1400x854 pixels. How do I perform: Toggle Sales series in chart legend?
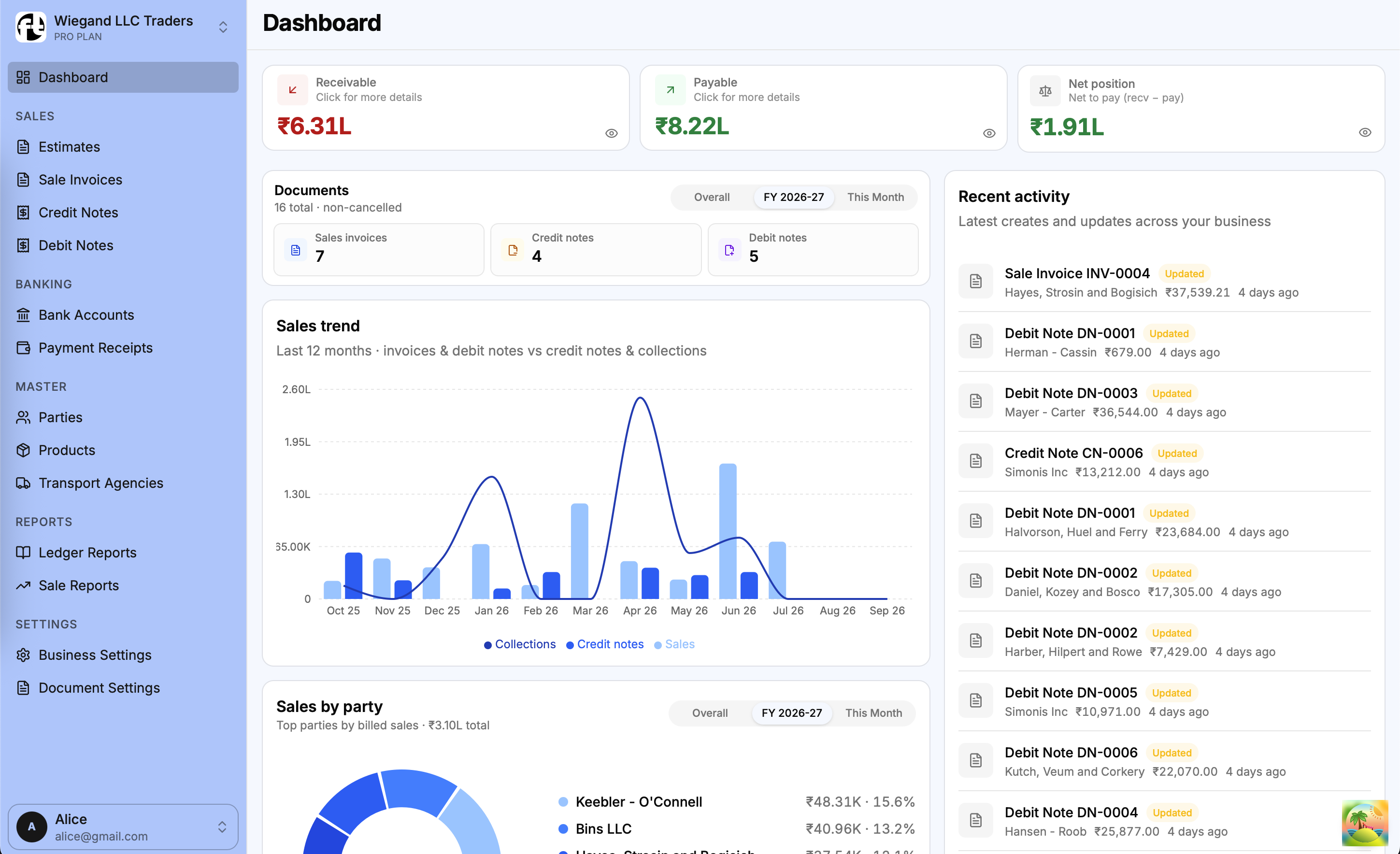point(674,644)
